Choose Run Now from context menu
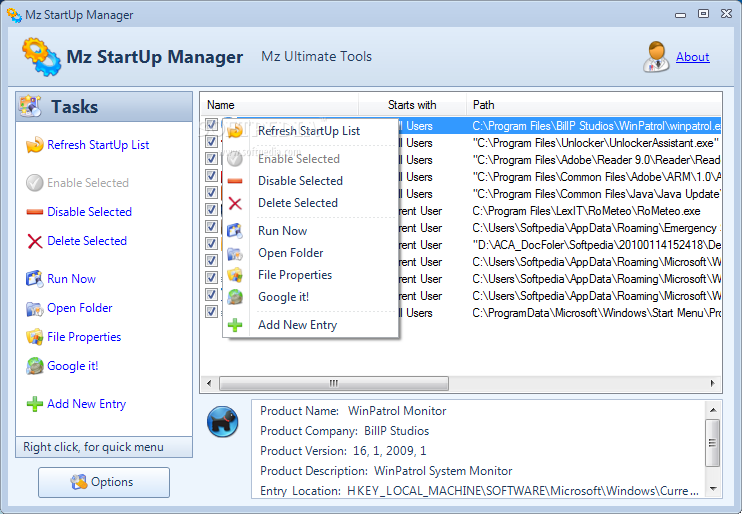Image resolution: width=742 pixels, height=514 pixels. click(310, 231)
